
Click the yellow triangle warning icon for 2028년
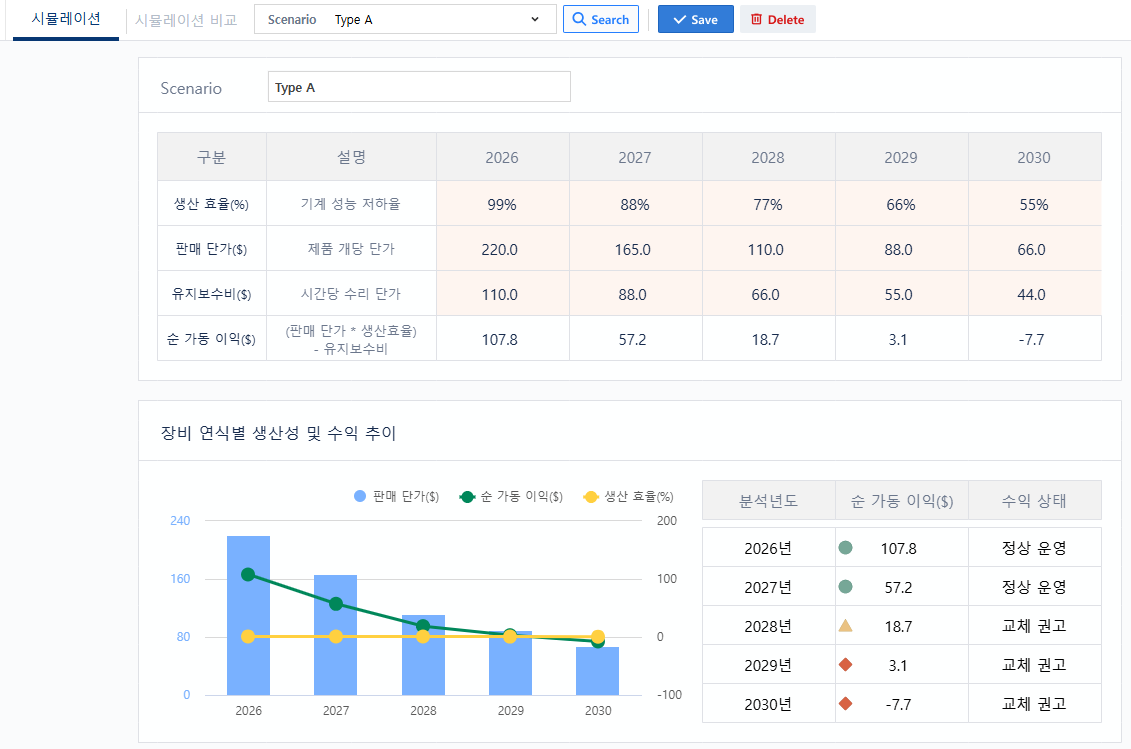pyautogui.click(x=845, y=625)
